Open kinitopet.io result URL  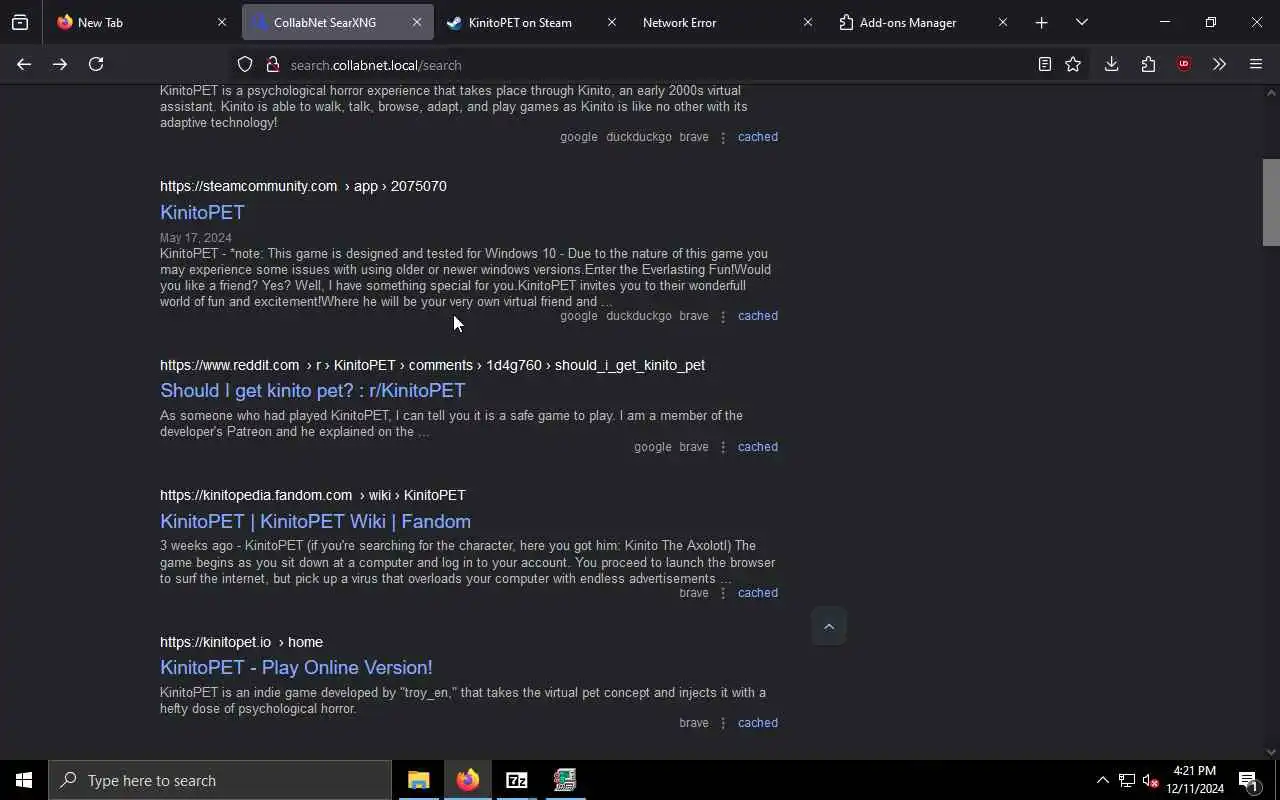[x=241, y=642]
